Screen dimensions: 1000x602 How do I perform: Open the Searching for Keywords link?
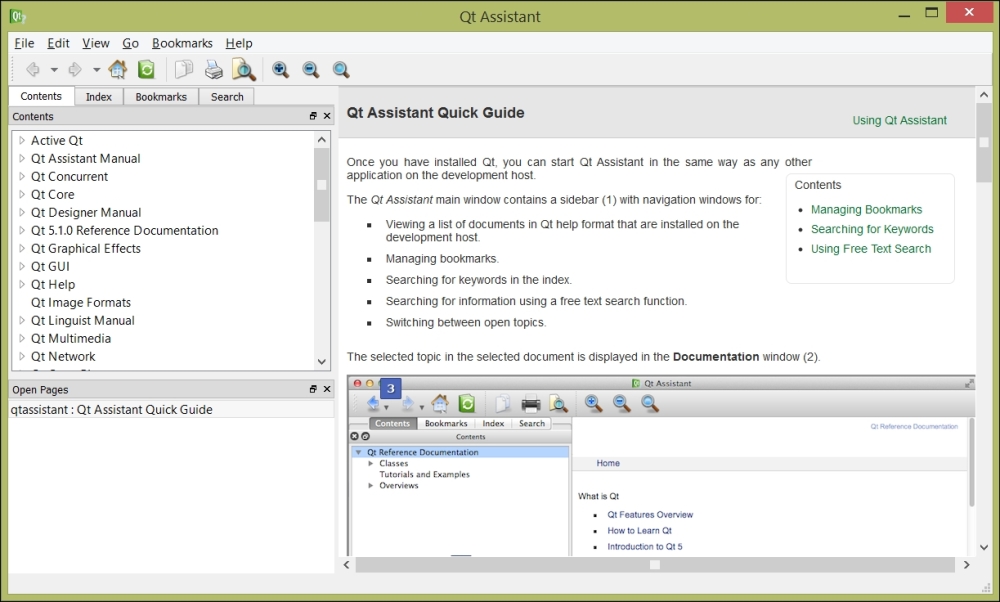[872, 229]
